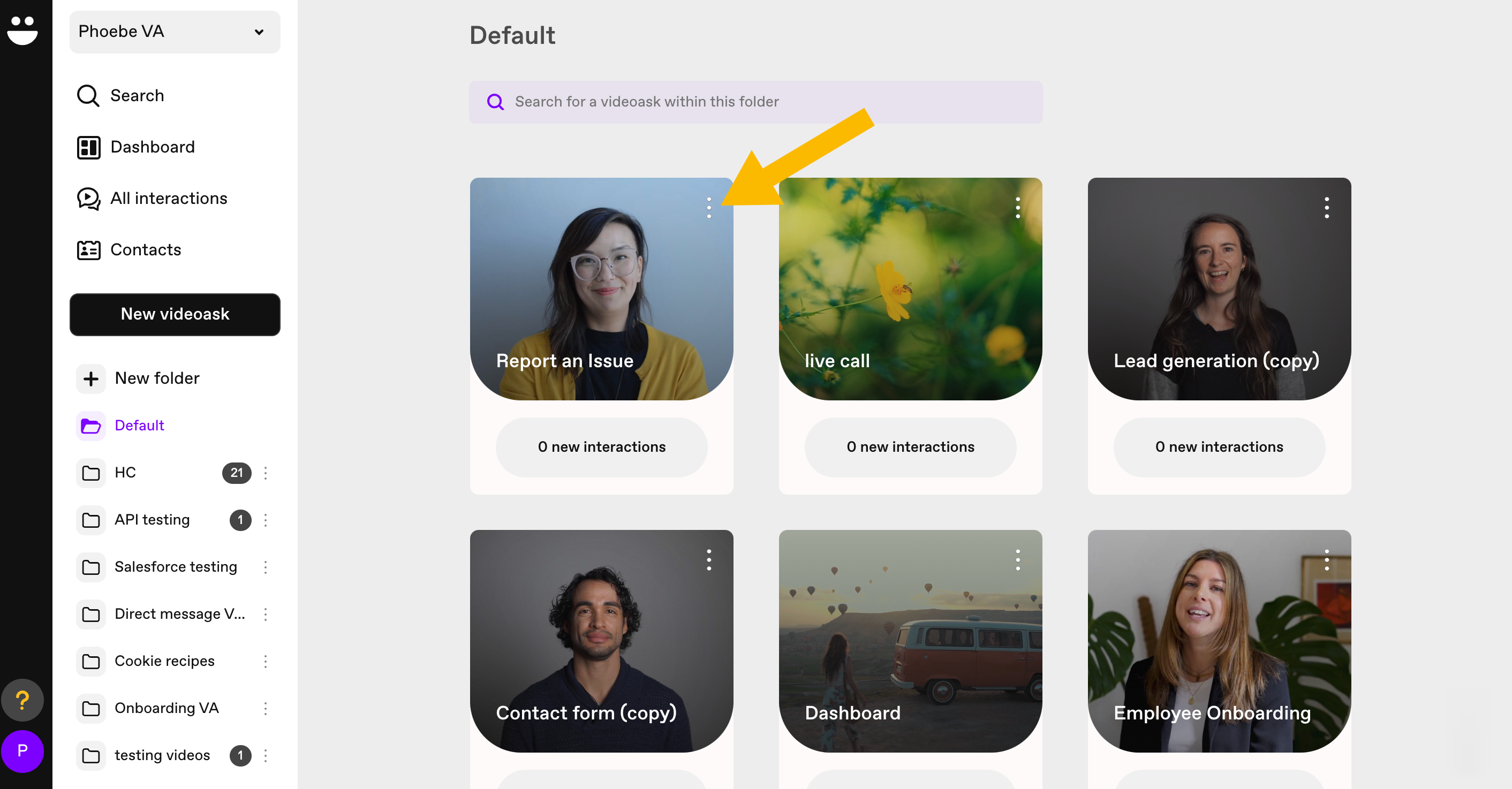Open the help question mark icon
This screenshot has width=1512, height=789.
22,699
